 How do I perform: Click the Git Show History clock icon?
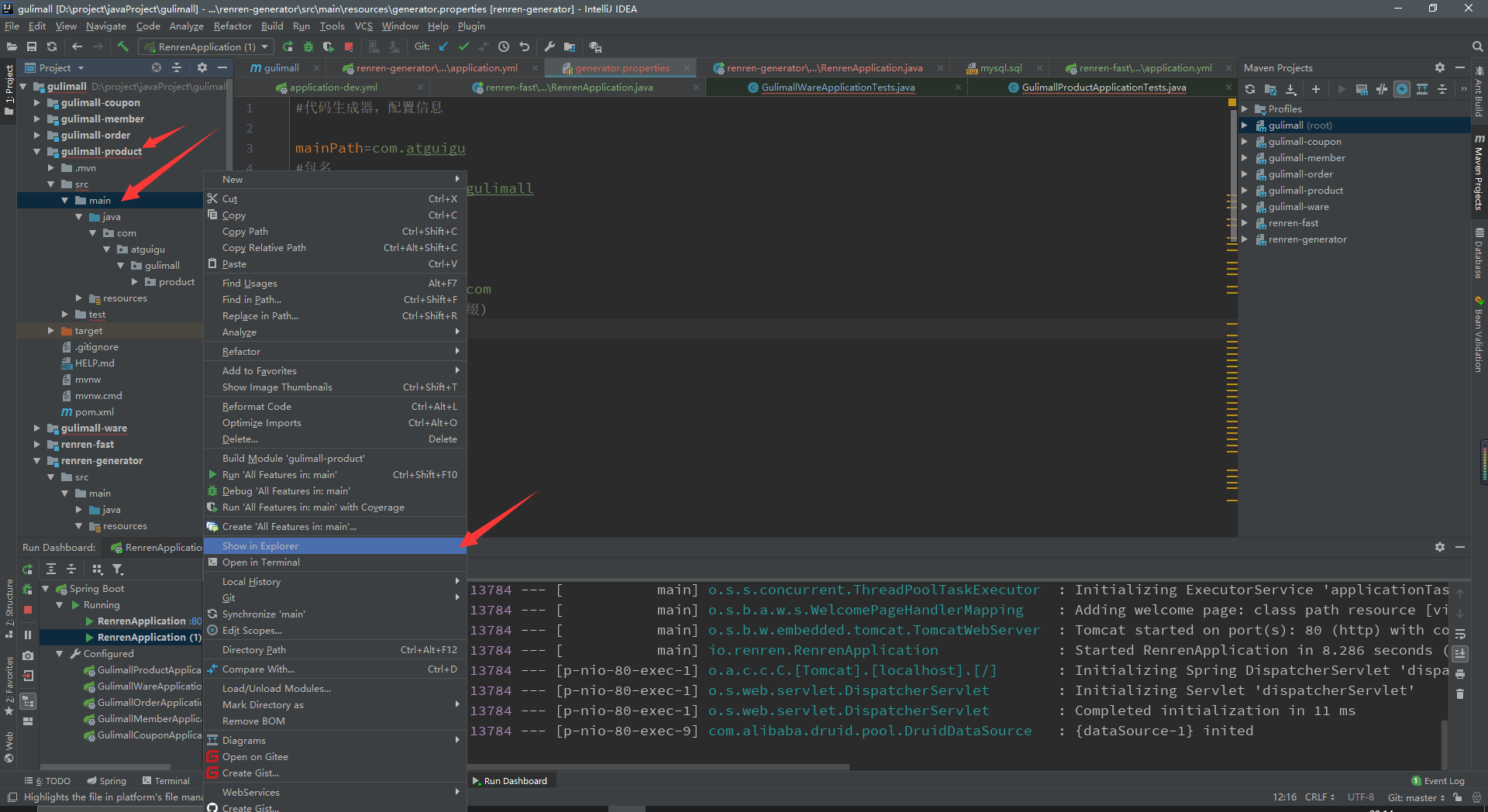click(x=504, y=46)
